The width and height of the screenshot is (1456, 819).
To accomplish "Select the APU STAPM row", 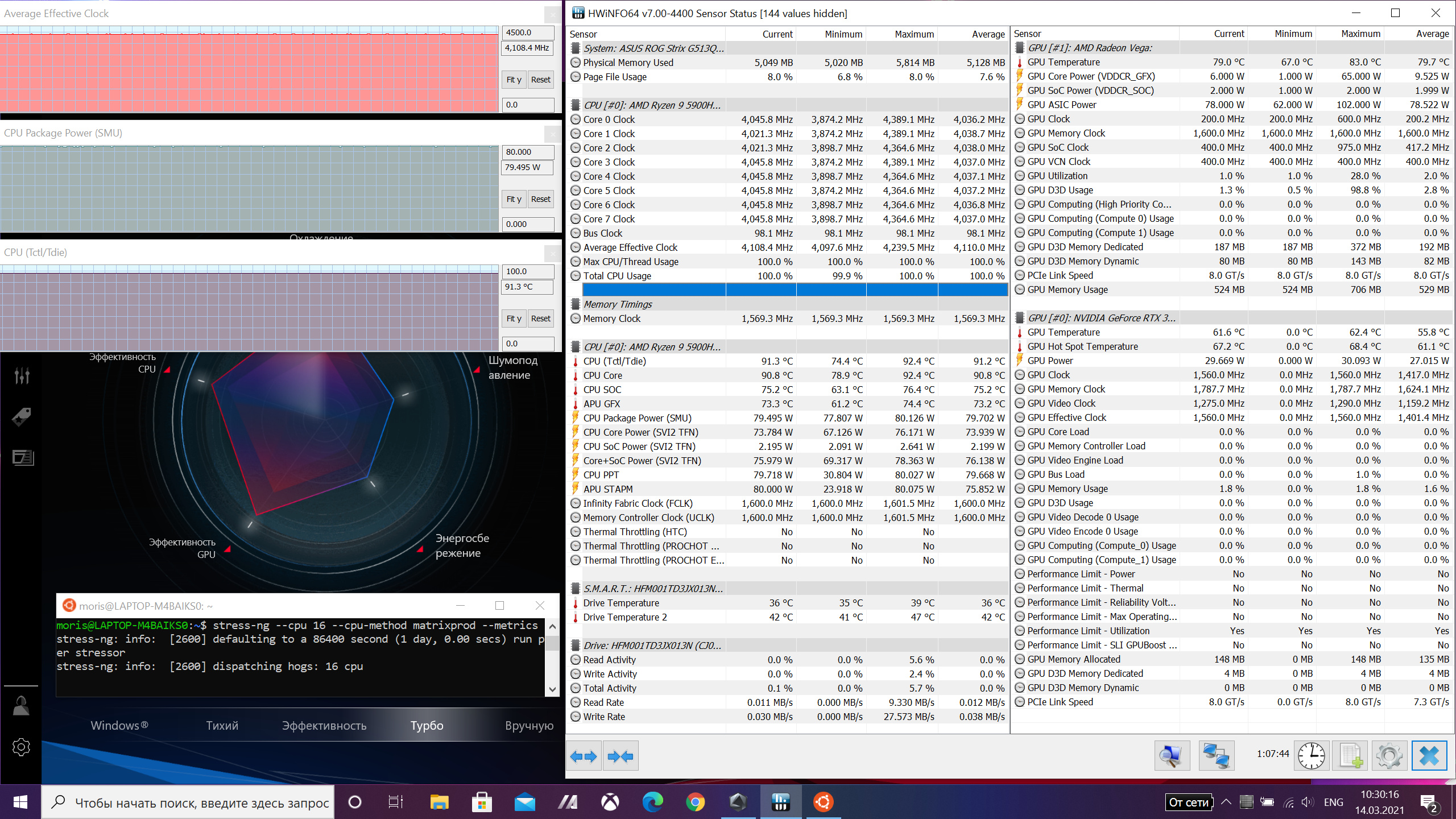I will coord(788,489).
